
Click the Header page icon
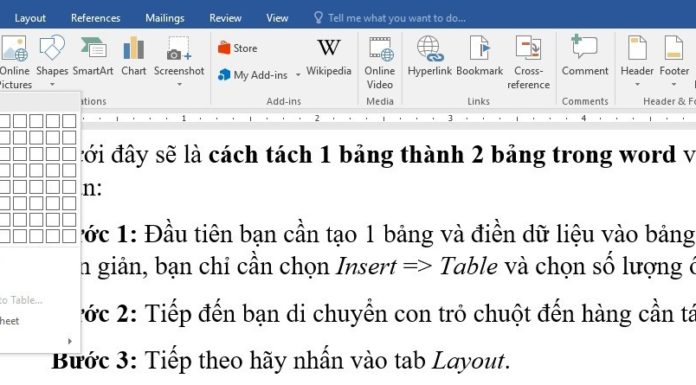click(x=637, y=48)
